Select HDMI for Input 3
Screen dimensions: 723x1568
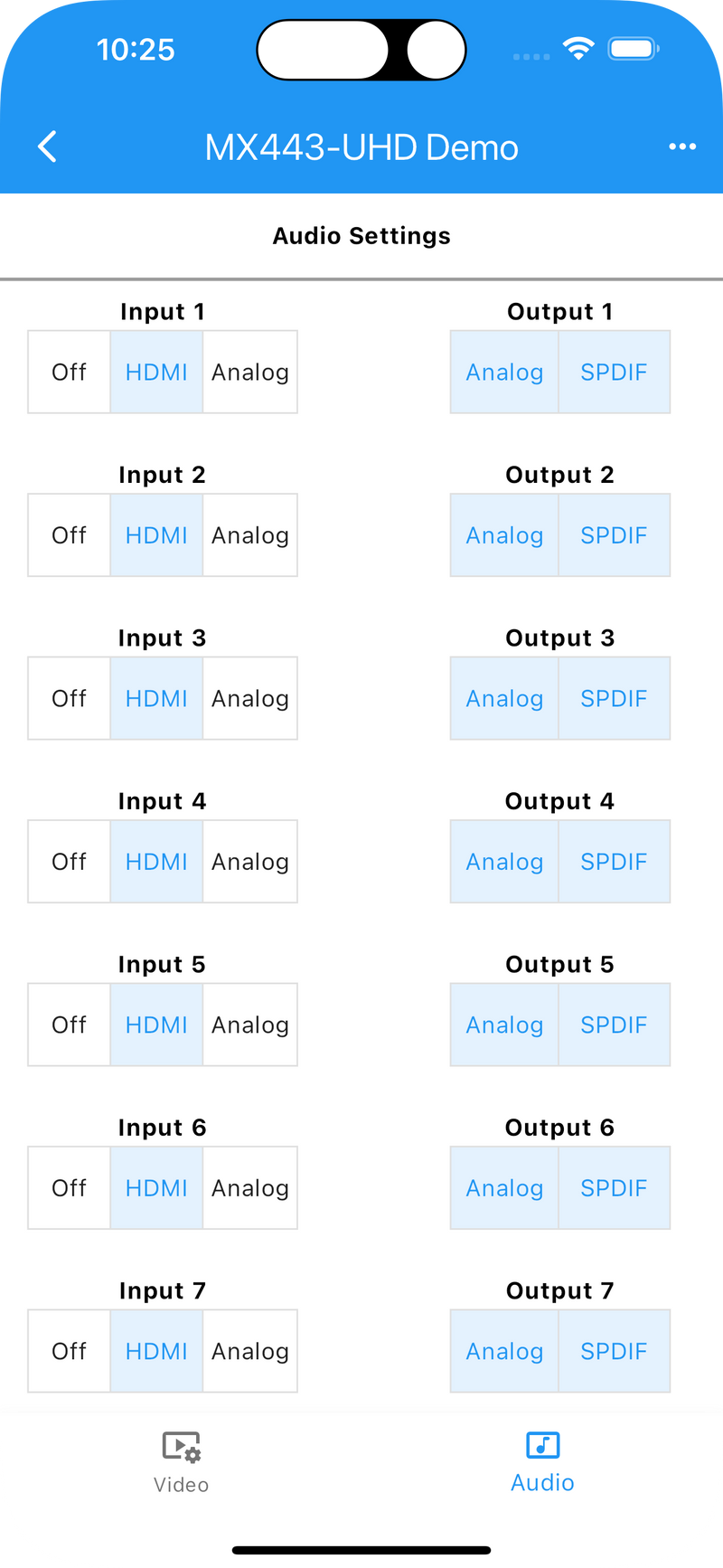click(156, 698)
